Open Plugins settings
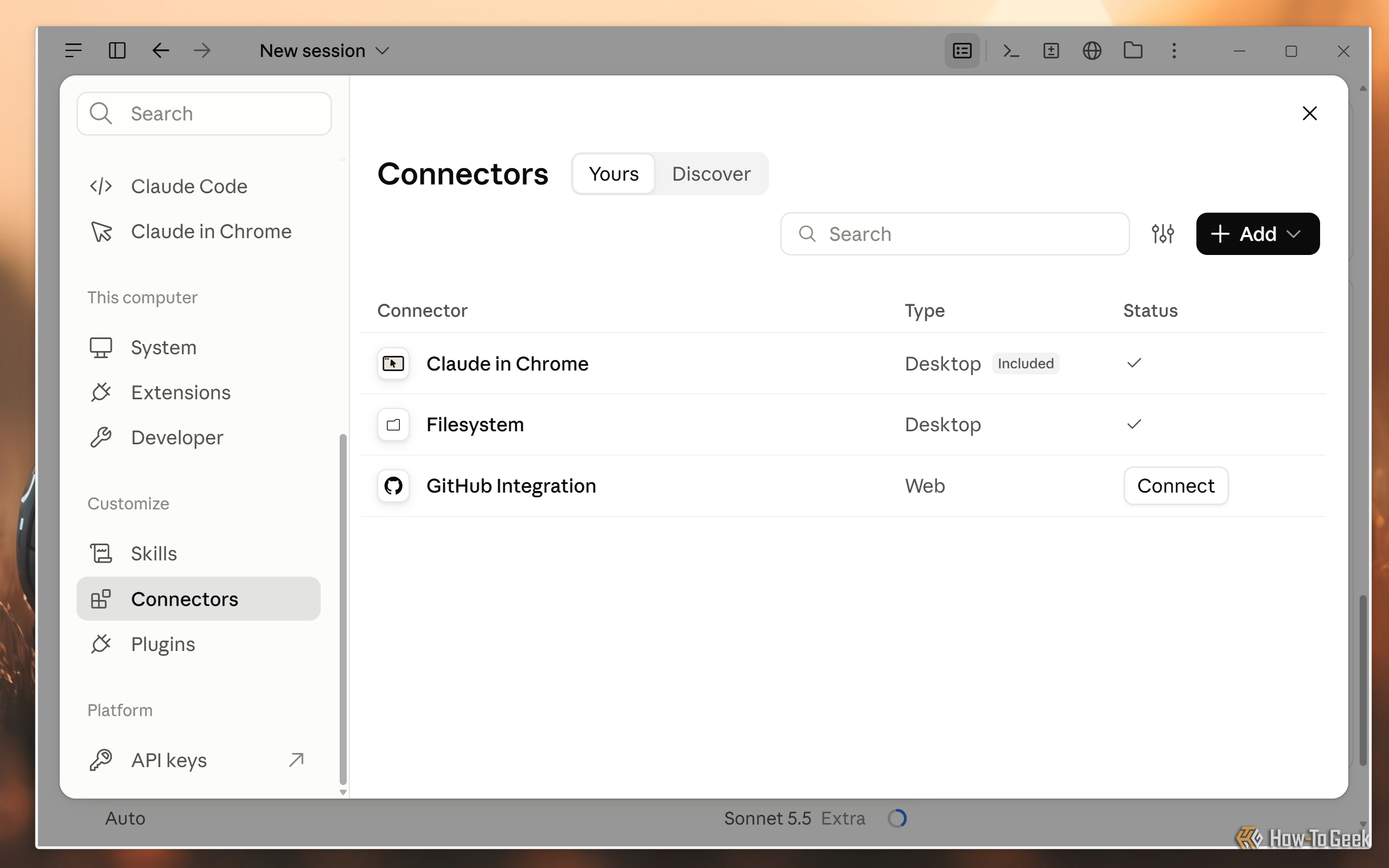The height and width of the screenshot is (868, 1389). (198, 644)
